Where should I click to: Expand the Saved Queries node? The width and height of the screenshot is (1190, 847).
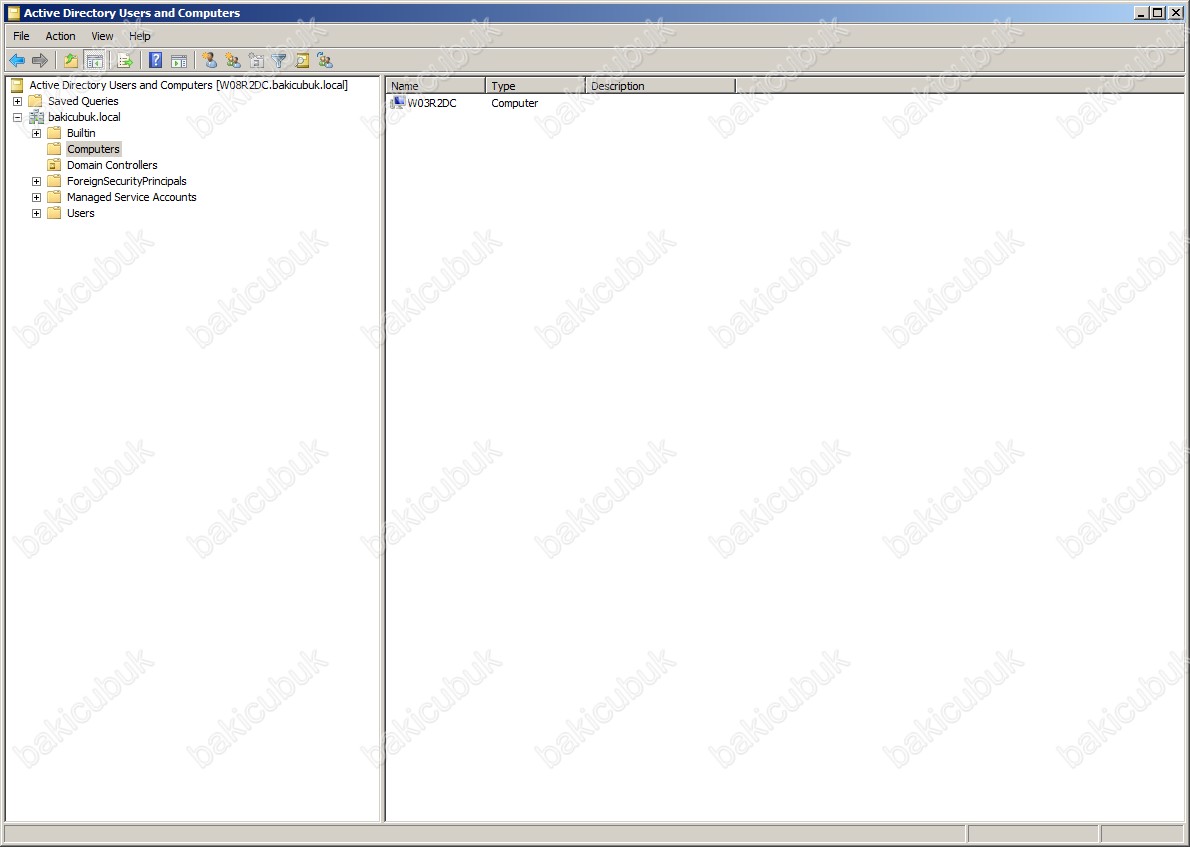[17, 101]
